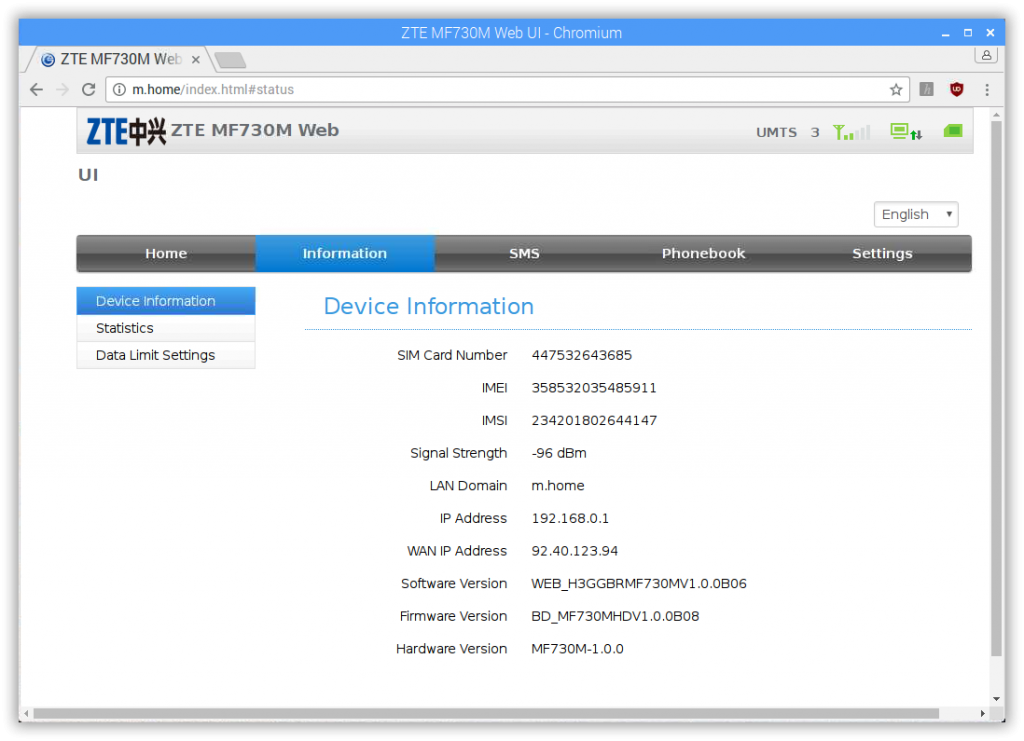Click the back navigation arrow
Screen dimensions: 1024x741
point(36,89)
